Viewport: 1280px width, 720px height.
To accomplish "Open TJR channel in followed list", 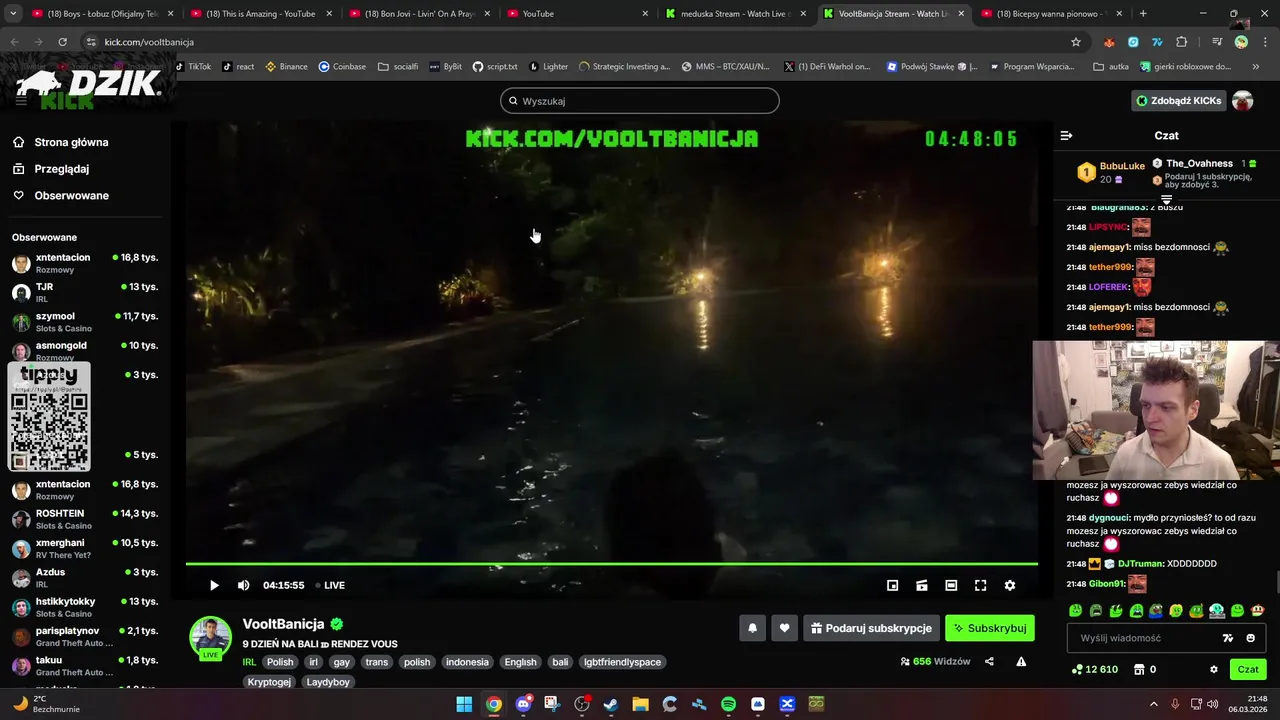I will pyautogui.click(x=85, y=292).
